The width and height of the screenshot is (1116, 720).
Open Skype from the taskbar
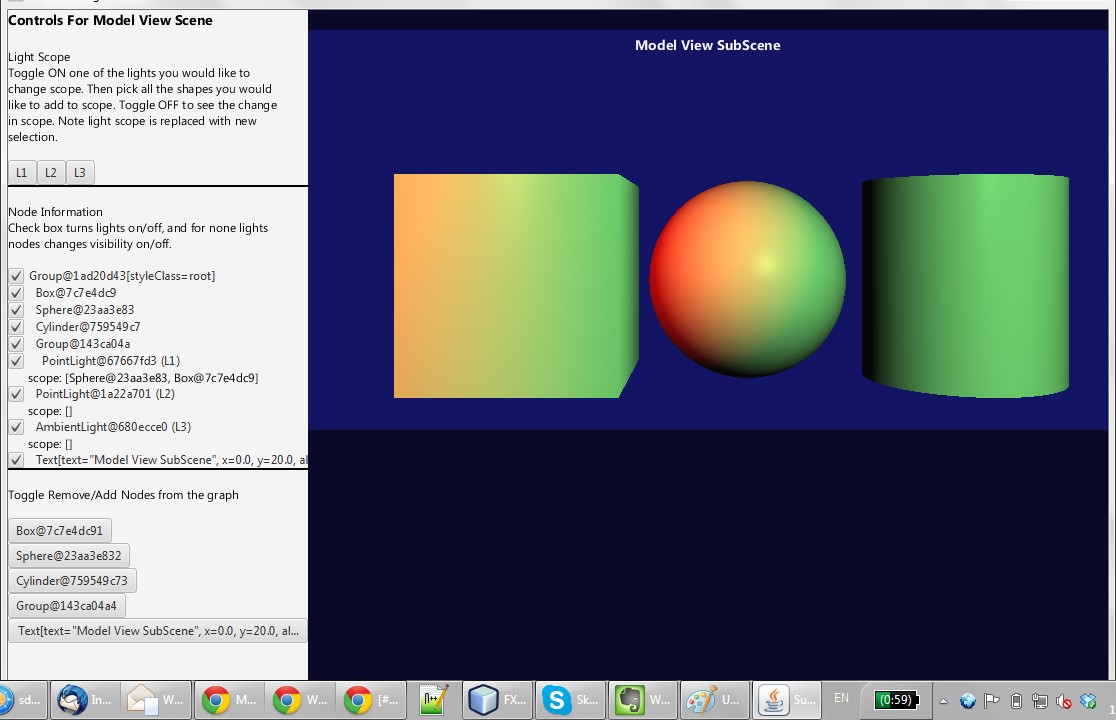pyautogui.click(x=571, y=700)
